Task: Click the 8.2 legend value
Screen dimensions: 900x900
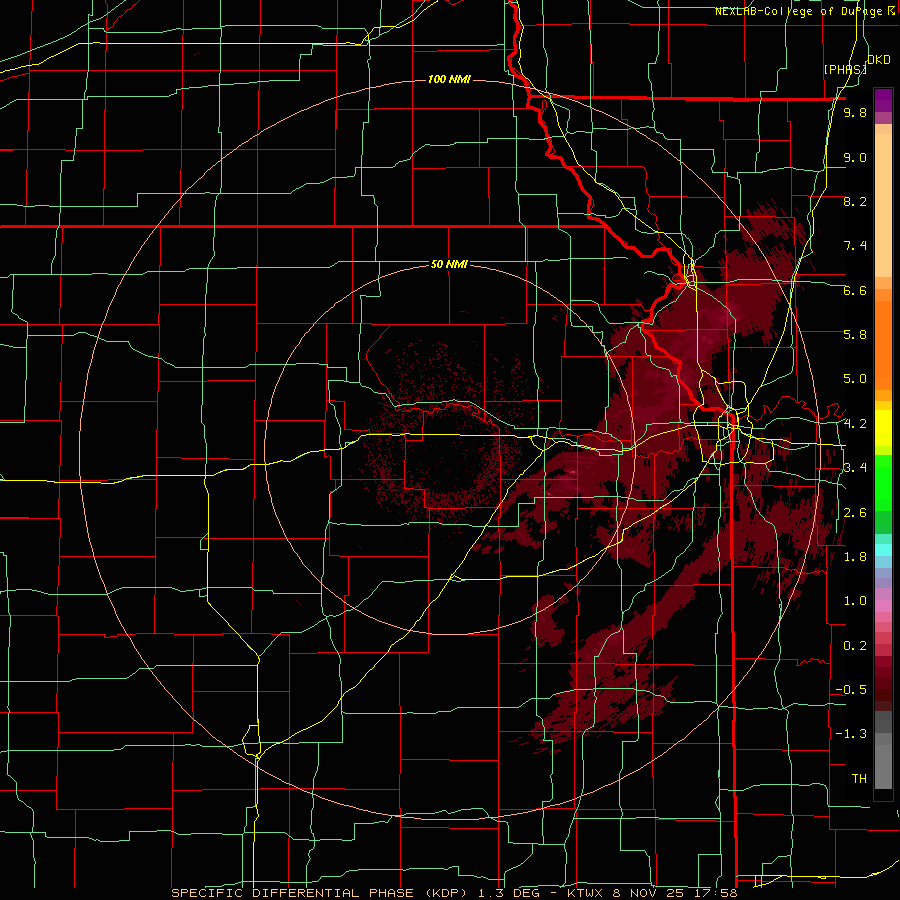Action: [855, 201]
